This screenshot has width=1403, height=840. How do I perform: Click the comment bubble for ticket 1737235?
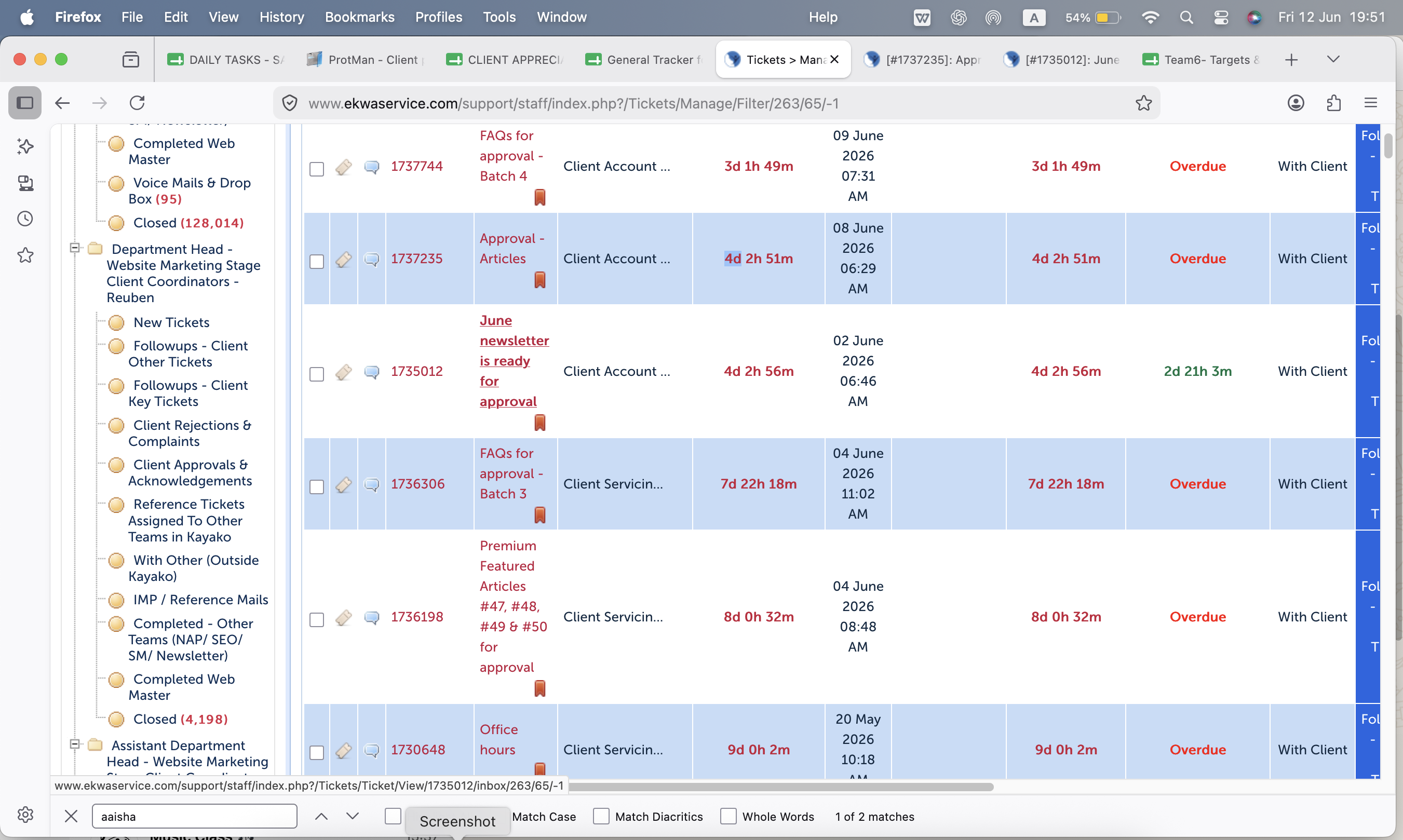pyautogui.click(x=371, y=259)
